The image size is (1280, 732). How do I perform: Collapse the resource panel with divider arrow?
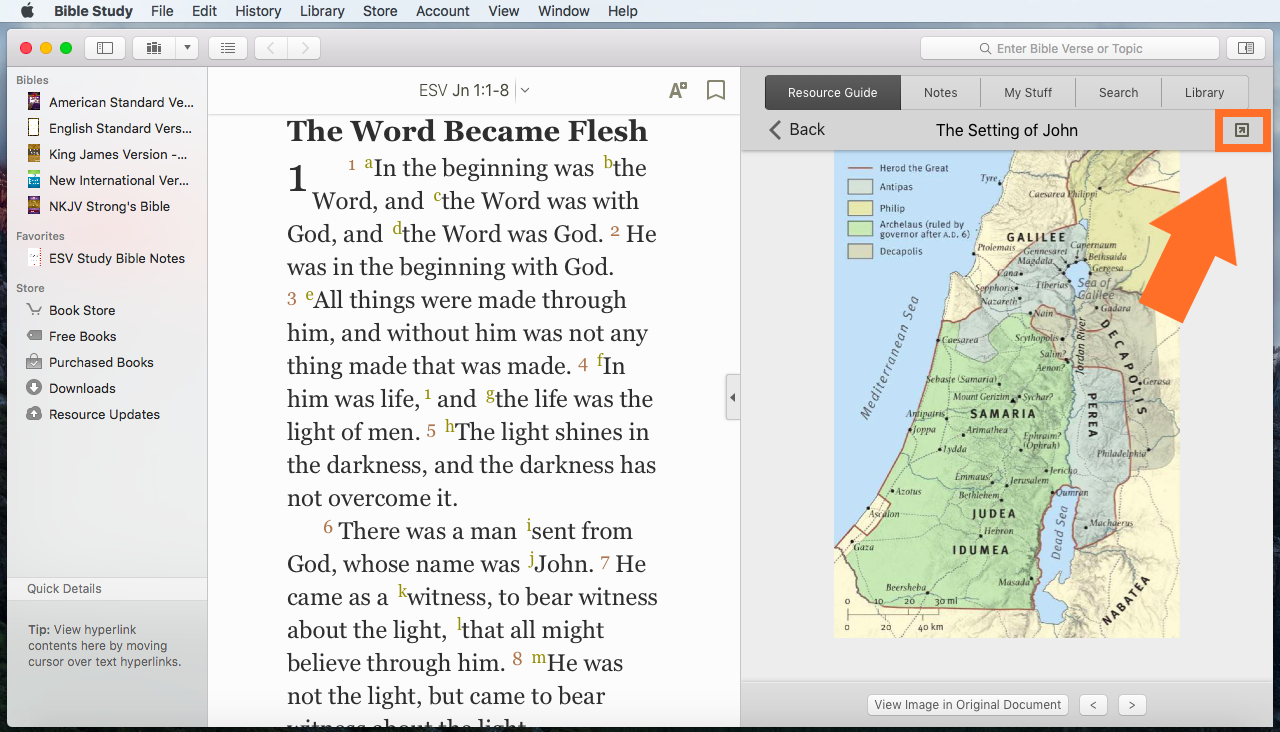[x=732, y=397]
